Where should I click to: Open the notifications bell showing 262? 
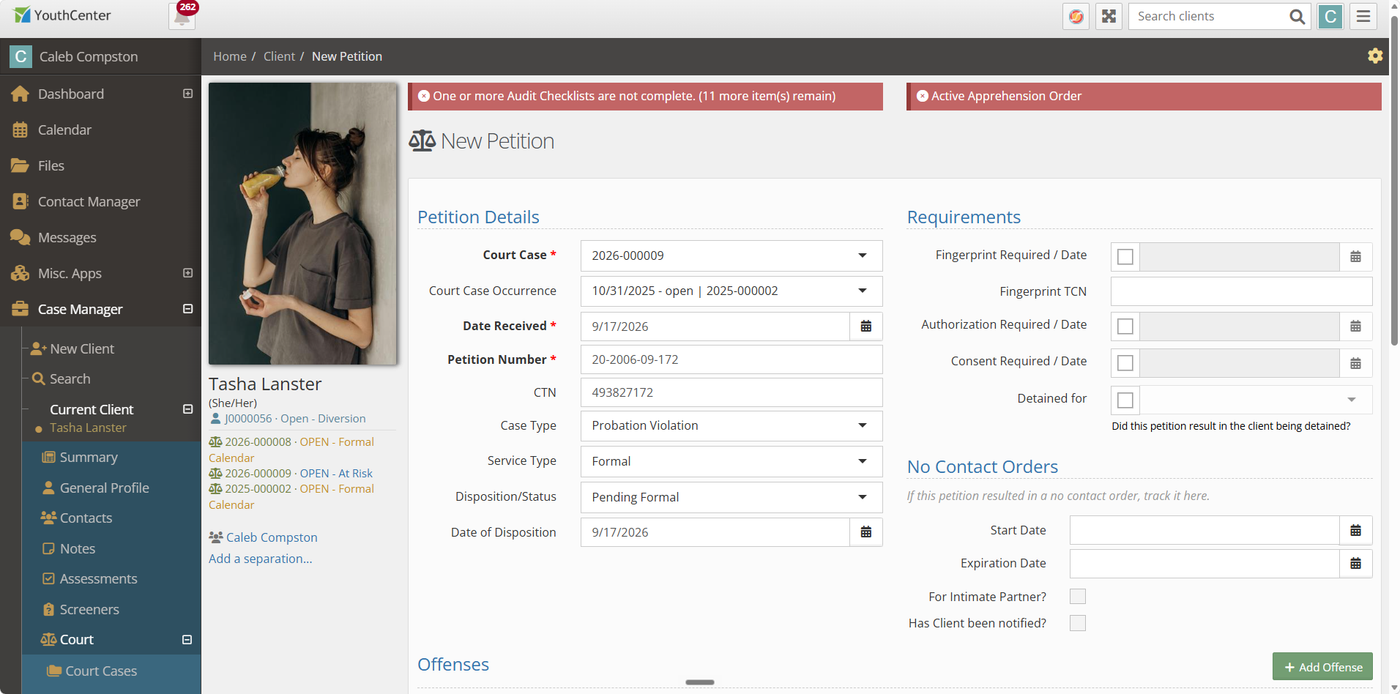click(x=182, y=16)
